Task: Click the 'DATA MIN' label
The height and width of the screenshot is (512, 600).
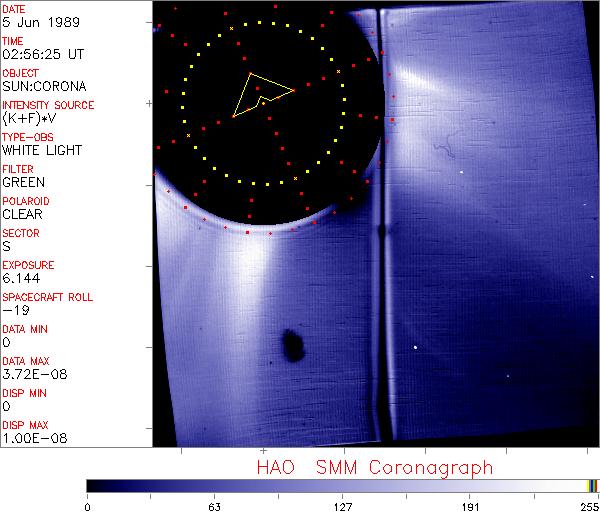Action: tap(25, 329)
